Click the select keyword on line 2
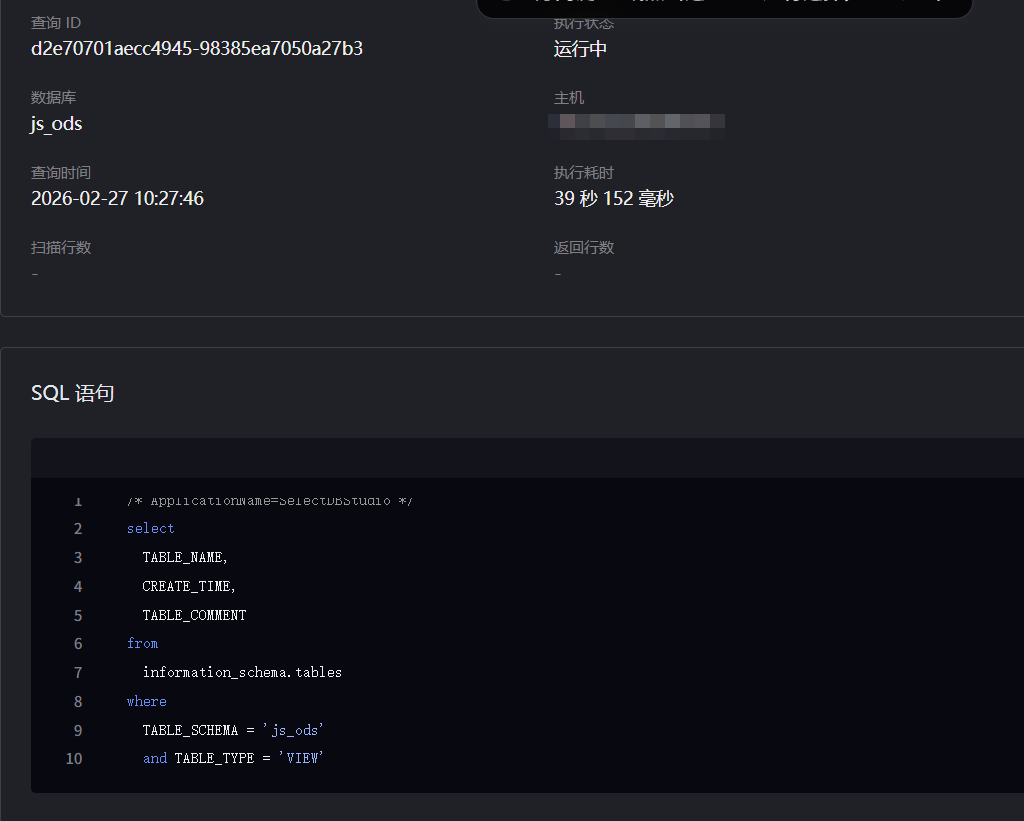Screen dimensions: 1024x821 coord(151,528)
